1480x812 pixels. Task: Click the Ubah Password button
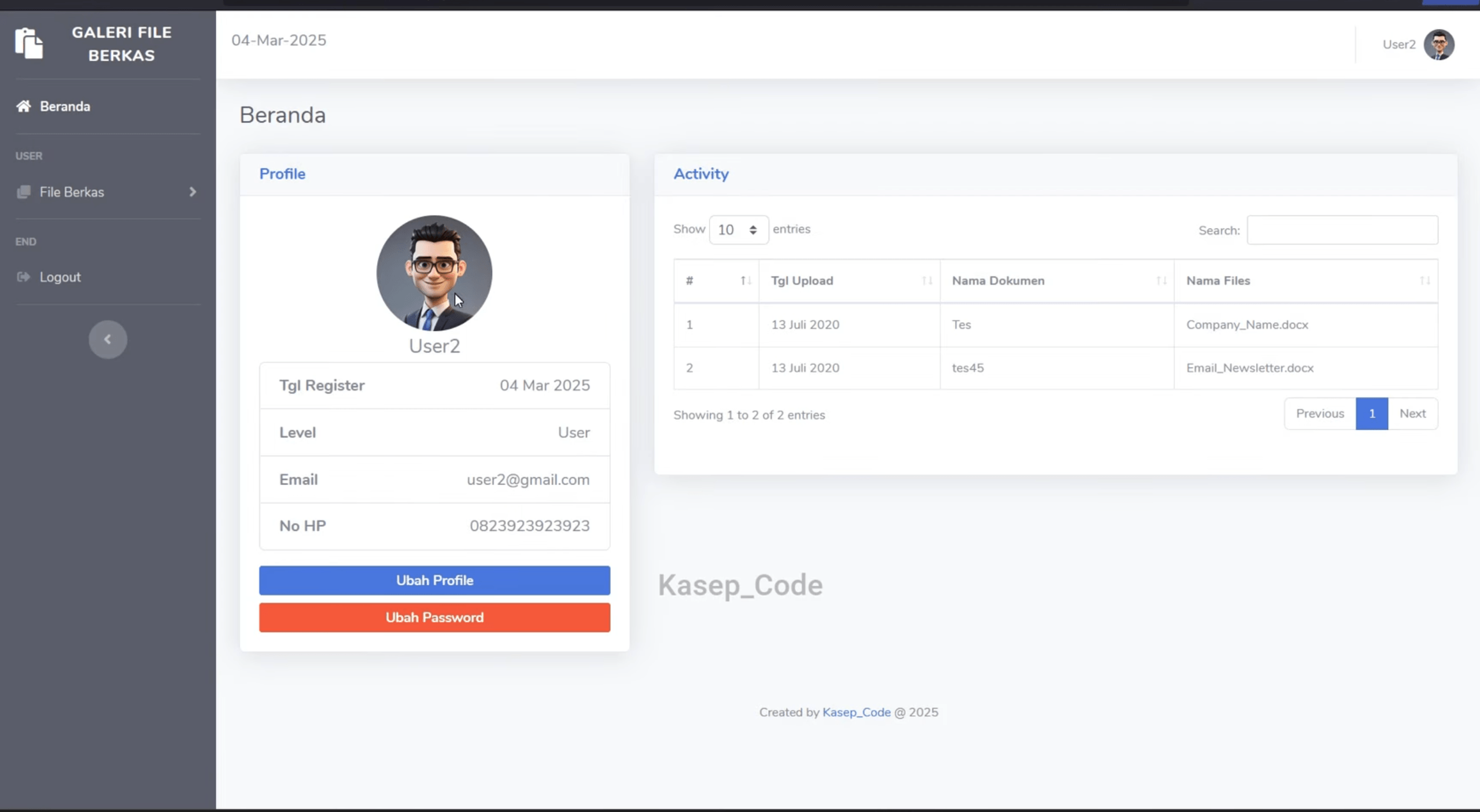pos(434,617)
